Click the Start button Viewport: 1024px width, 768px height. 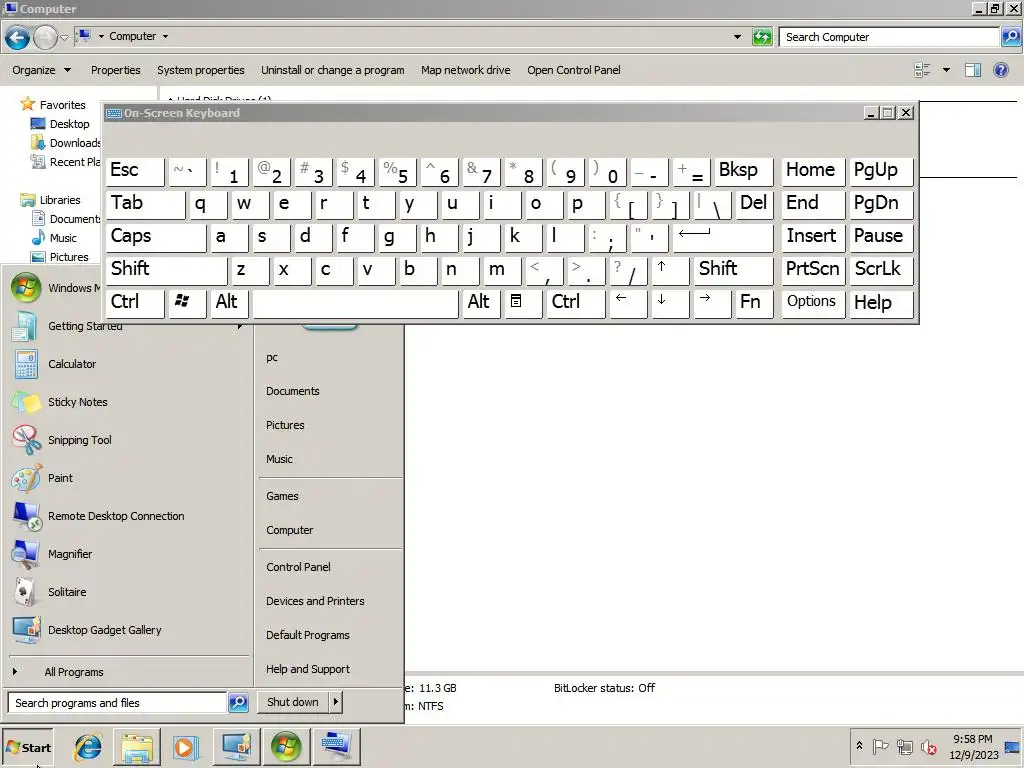[x=27, y=747]
